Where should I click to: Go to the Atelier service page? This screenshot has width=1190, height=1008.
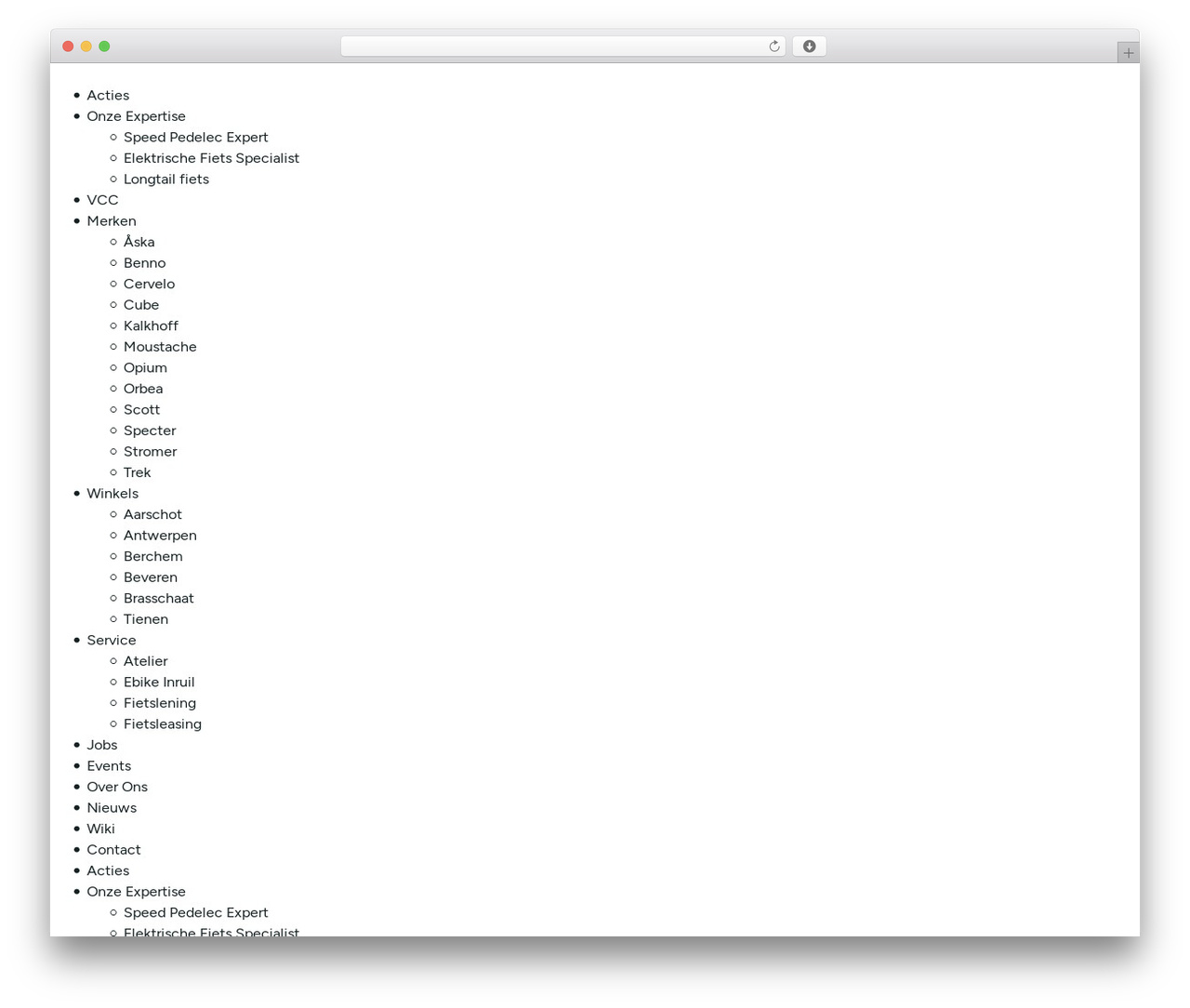point(146,660)
